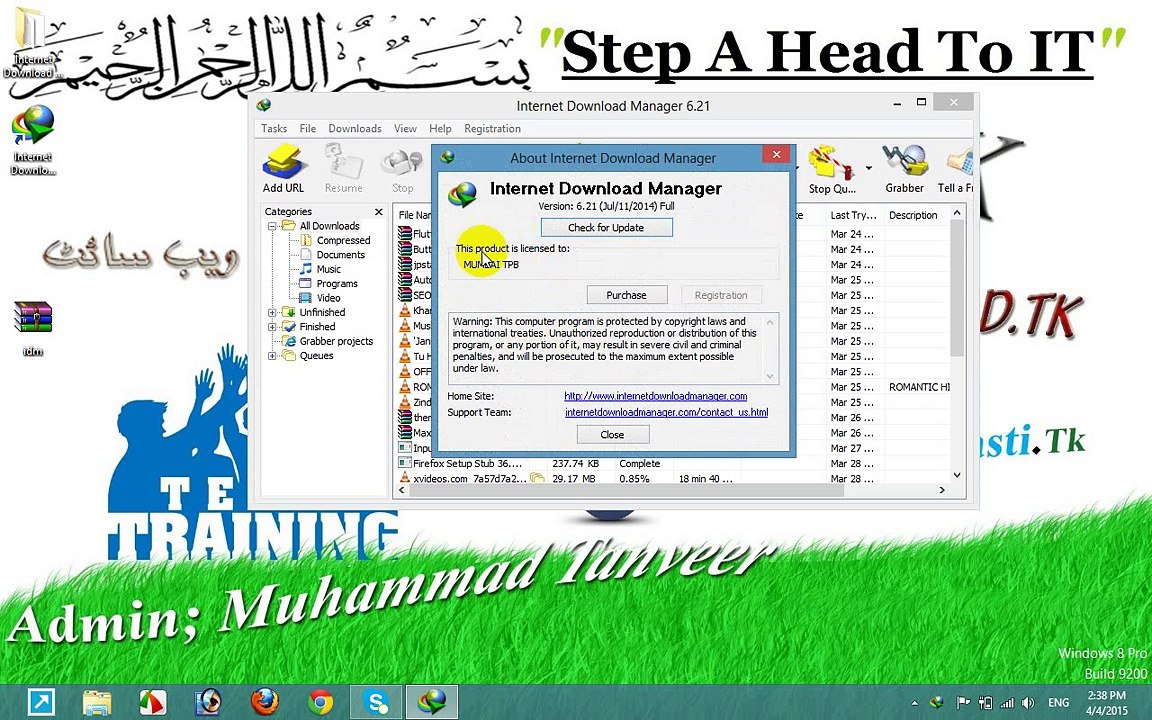Click the down arrow of the download list scrollbar
The image size is (1152, 720).
(957, 475)
